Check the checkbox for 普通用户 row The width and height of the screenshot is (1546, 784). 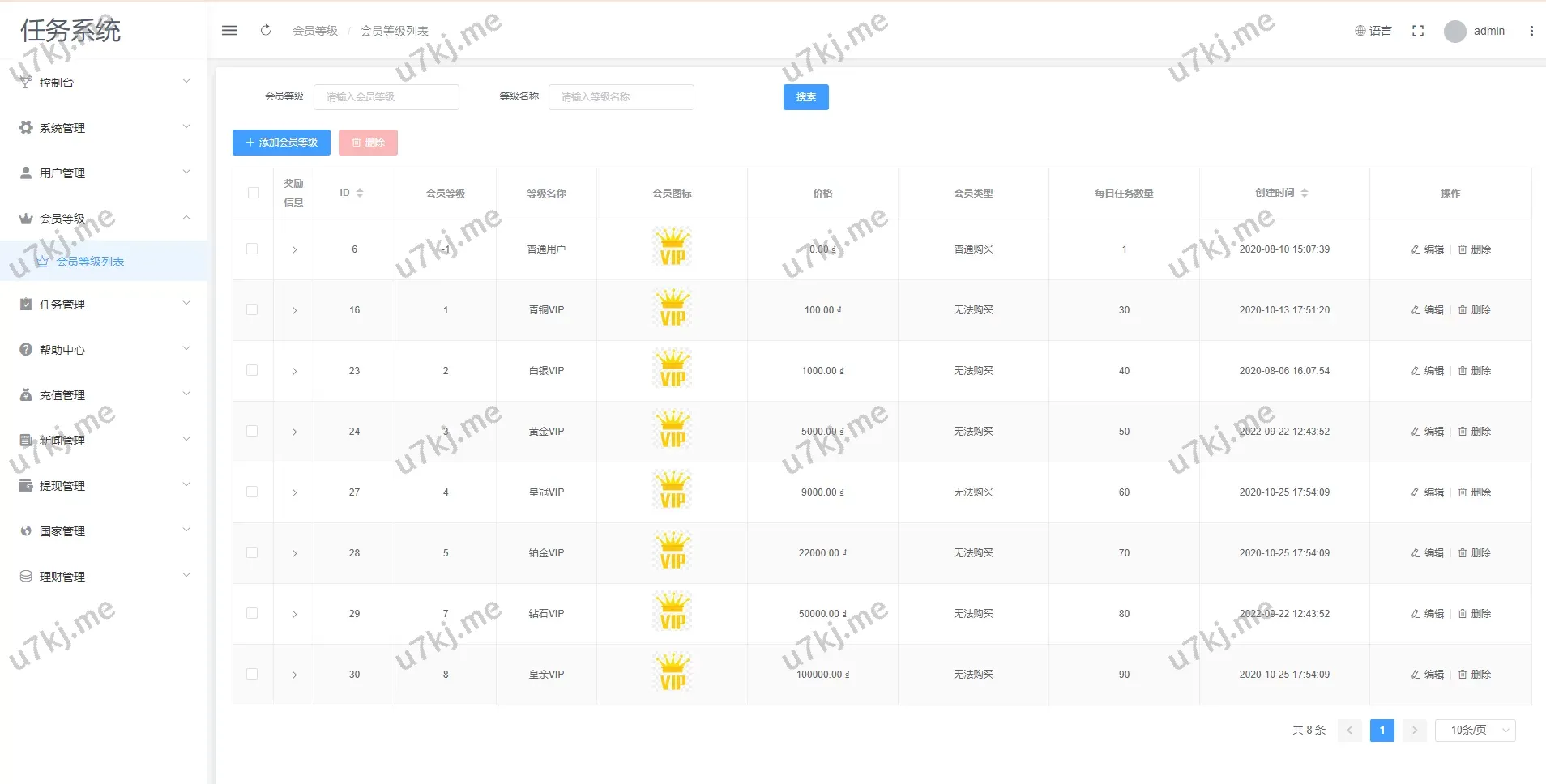click(253, 249)
